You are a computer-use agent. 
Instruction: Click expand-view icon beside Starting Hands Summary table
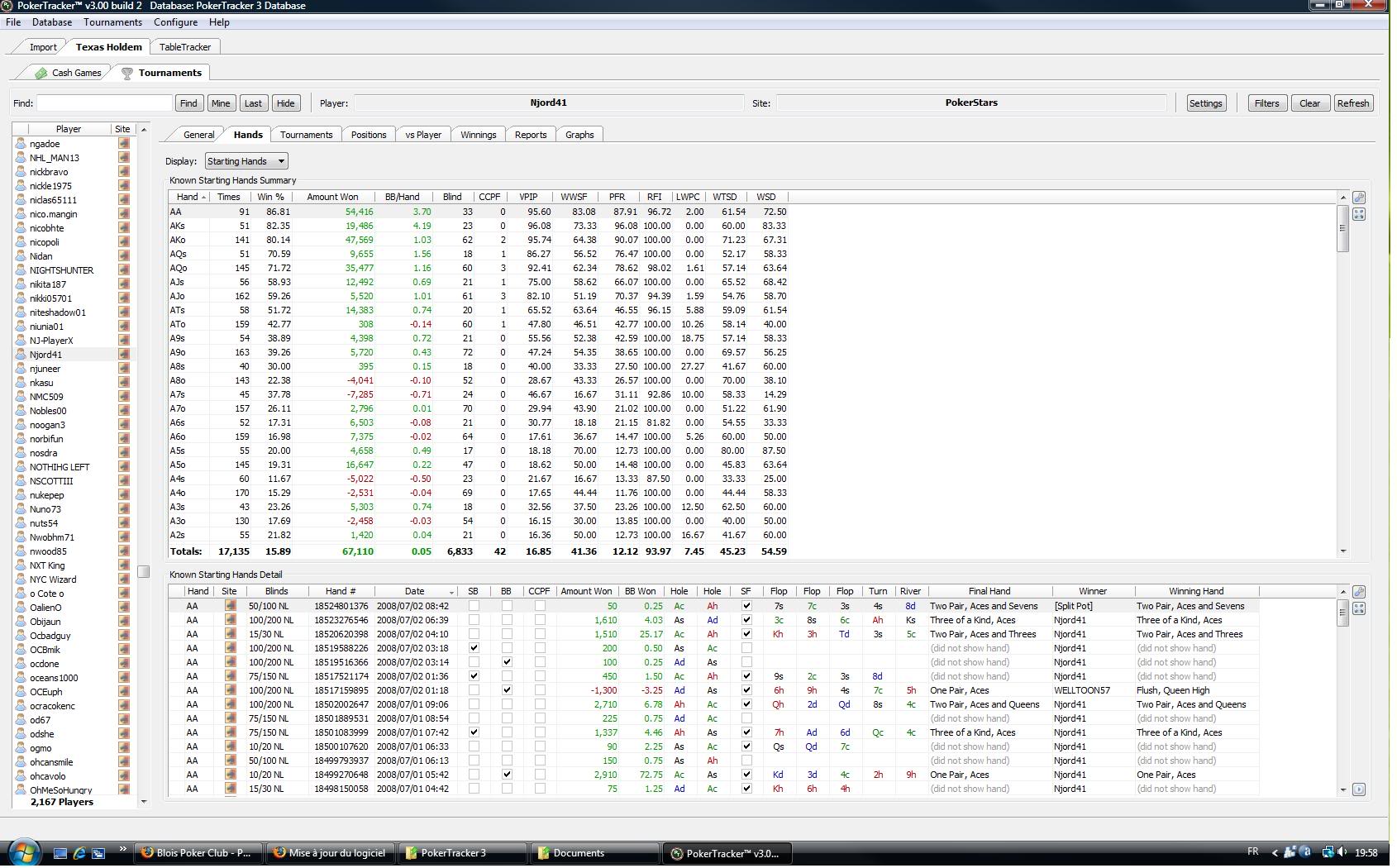(x=1359, y=214)
